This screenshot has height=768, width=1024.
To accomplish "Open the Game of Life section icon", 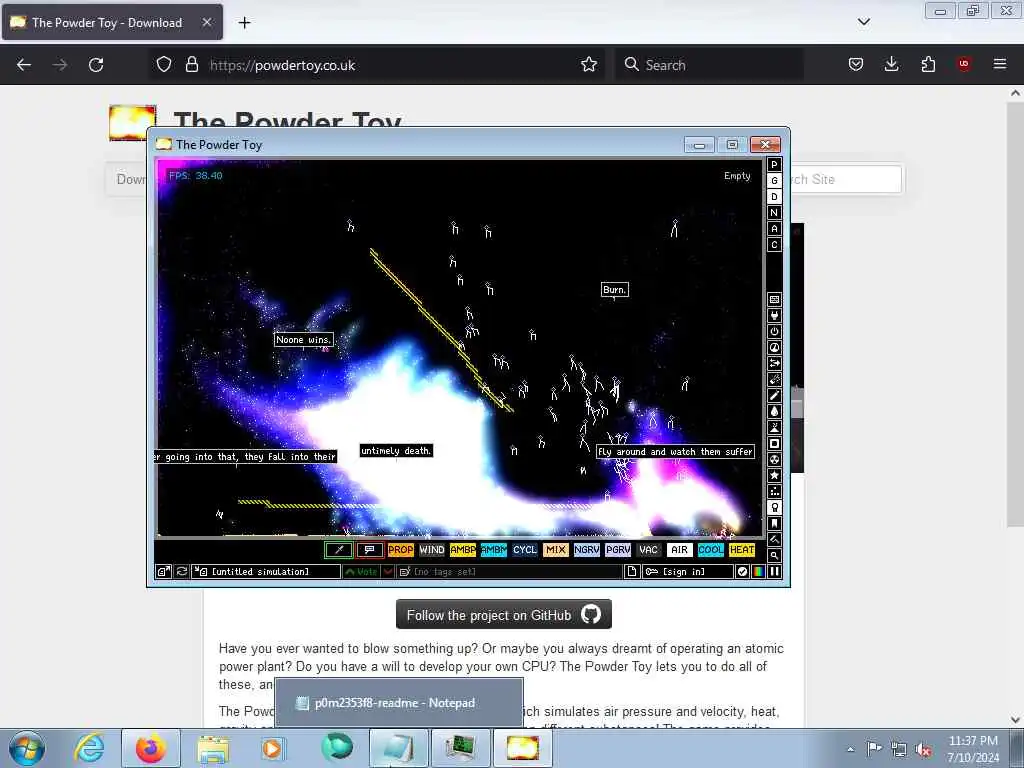I will coord(774,492).
